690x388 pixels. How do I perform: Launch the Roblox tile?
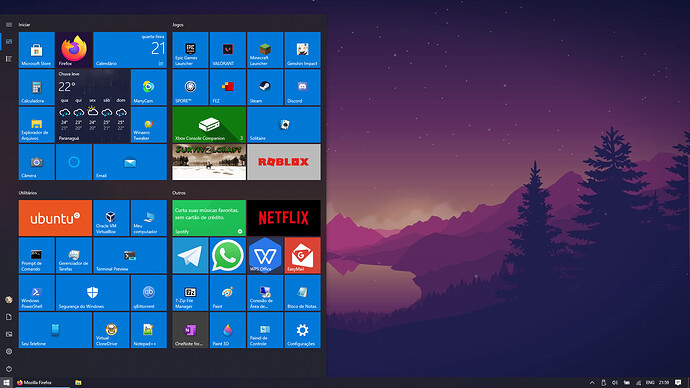point(284,162)
